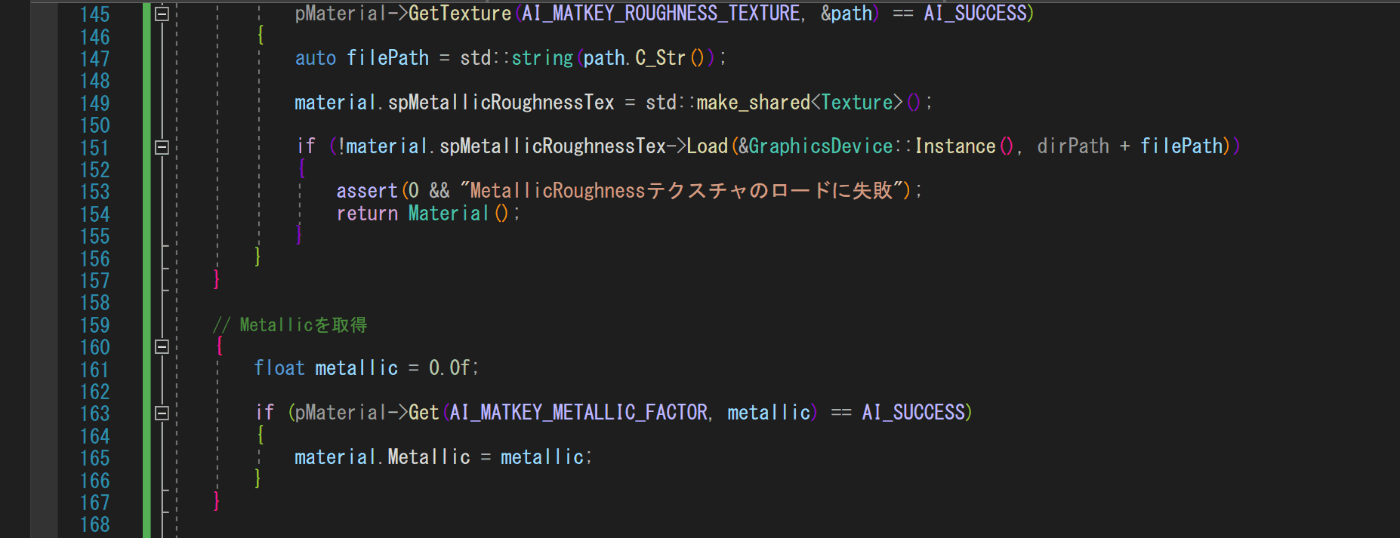Click line number 161 in the margin
1400x538 pixels.
point(93,368)
